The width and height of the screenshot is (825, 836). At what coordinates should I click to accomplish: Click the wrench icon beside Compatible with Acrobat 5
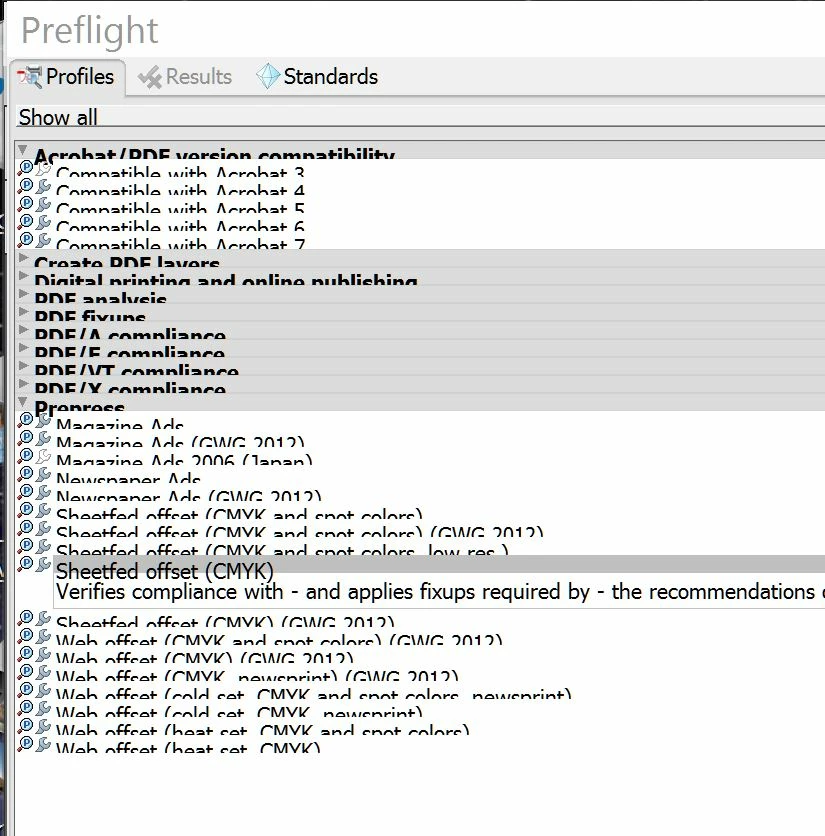point(44,204)
